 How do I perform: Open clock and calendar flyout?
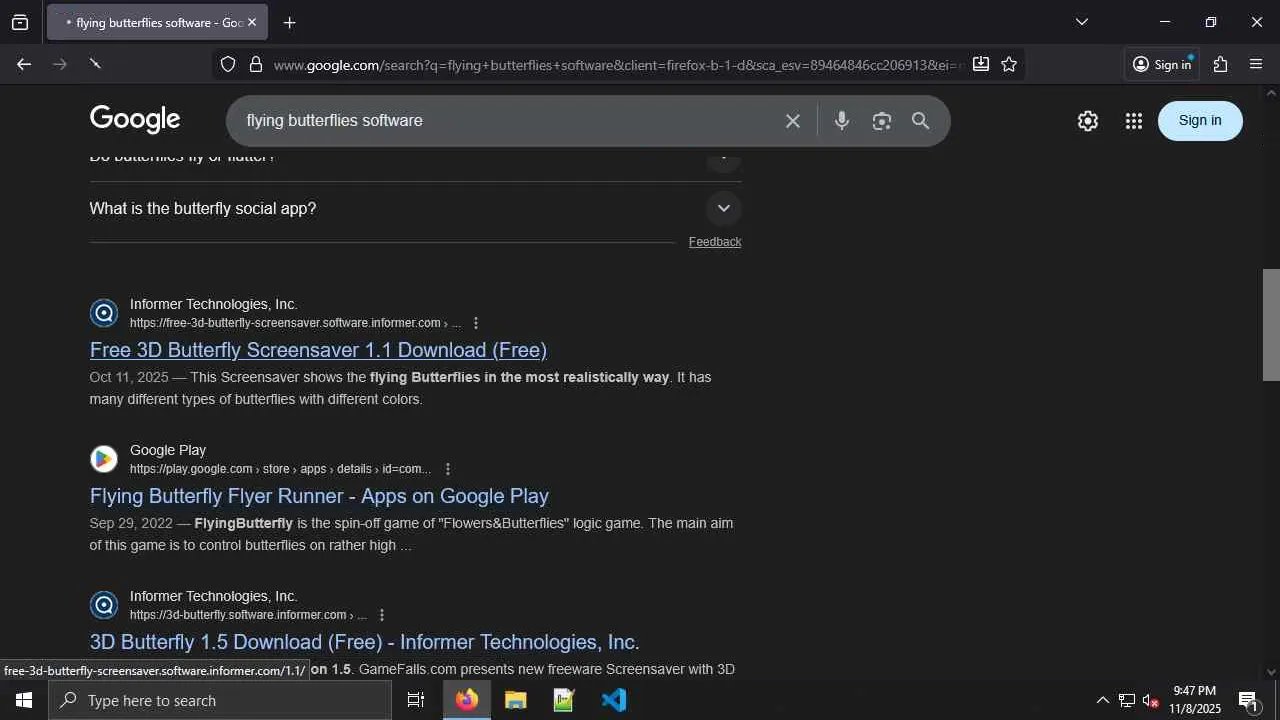coord(1195,700)
